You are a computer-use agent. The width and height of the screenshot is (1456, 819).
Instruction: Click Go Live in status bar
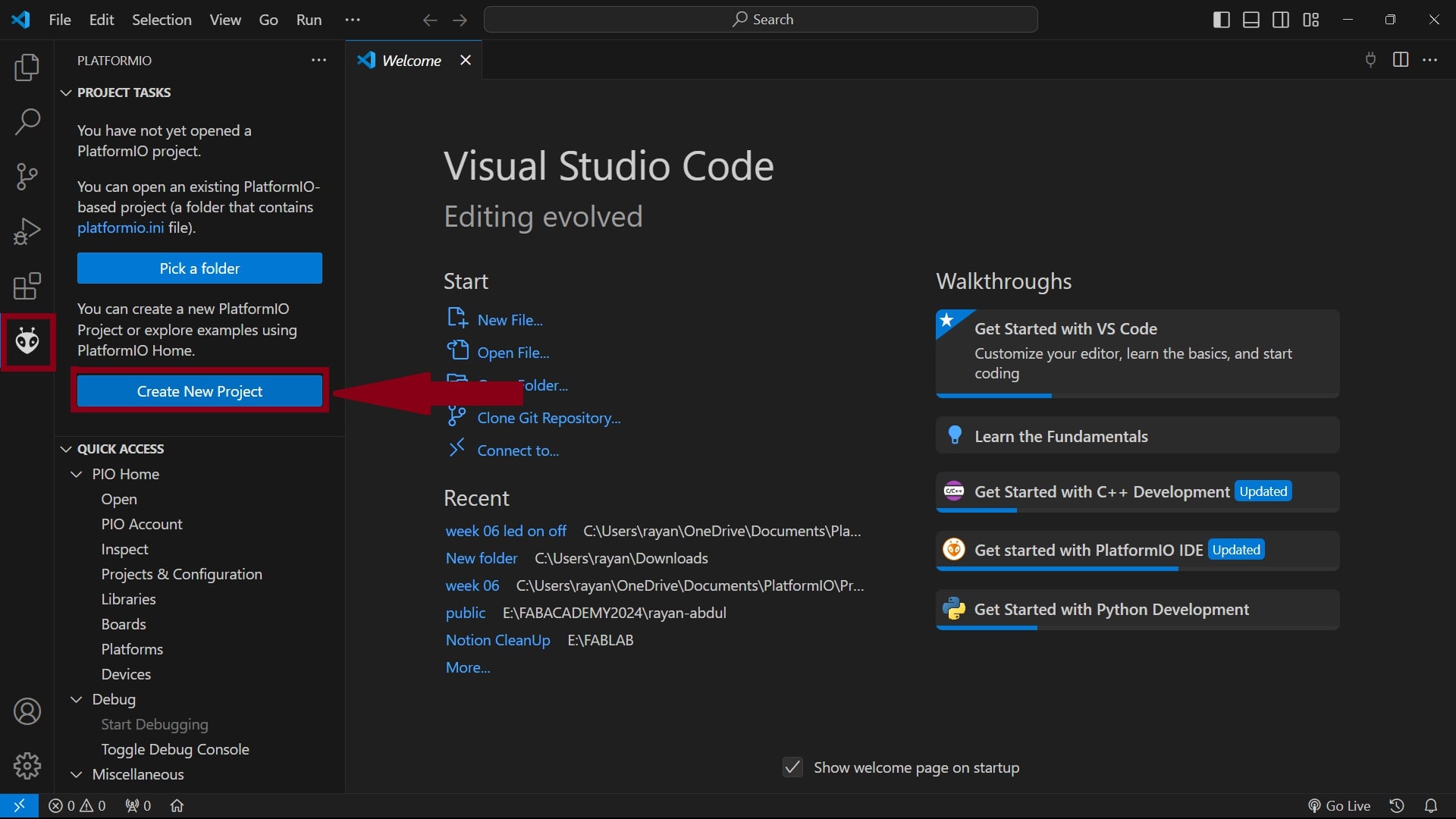point(1339,805)
